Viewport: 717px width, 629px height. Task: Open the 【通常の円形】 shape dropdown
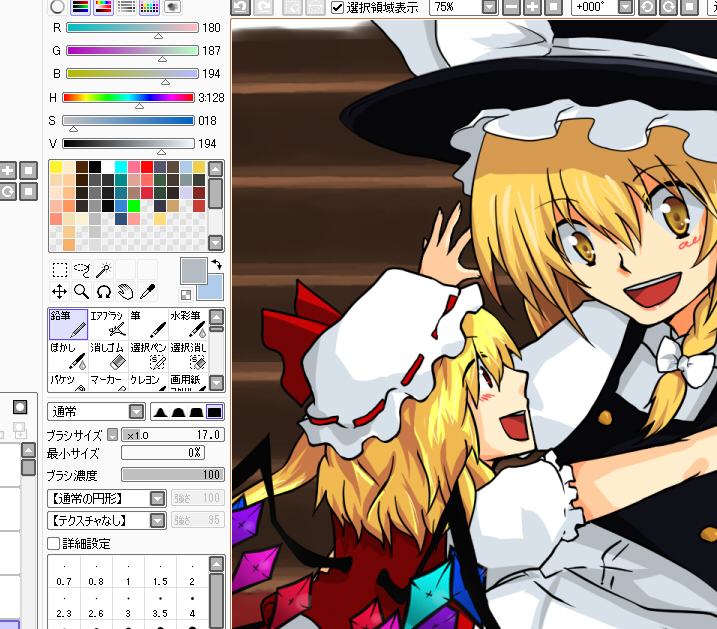(x=158, y=498)
